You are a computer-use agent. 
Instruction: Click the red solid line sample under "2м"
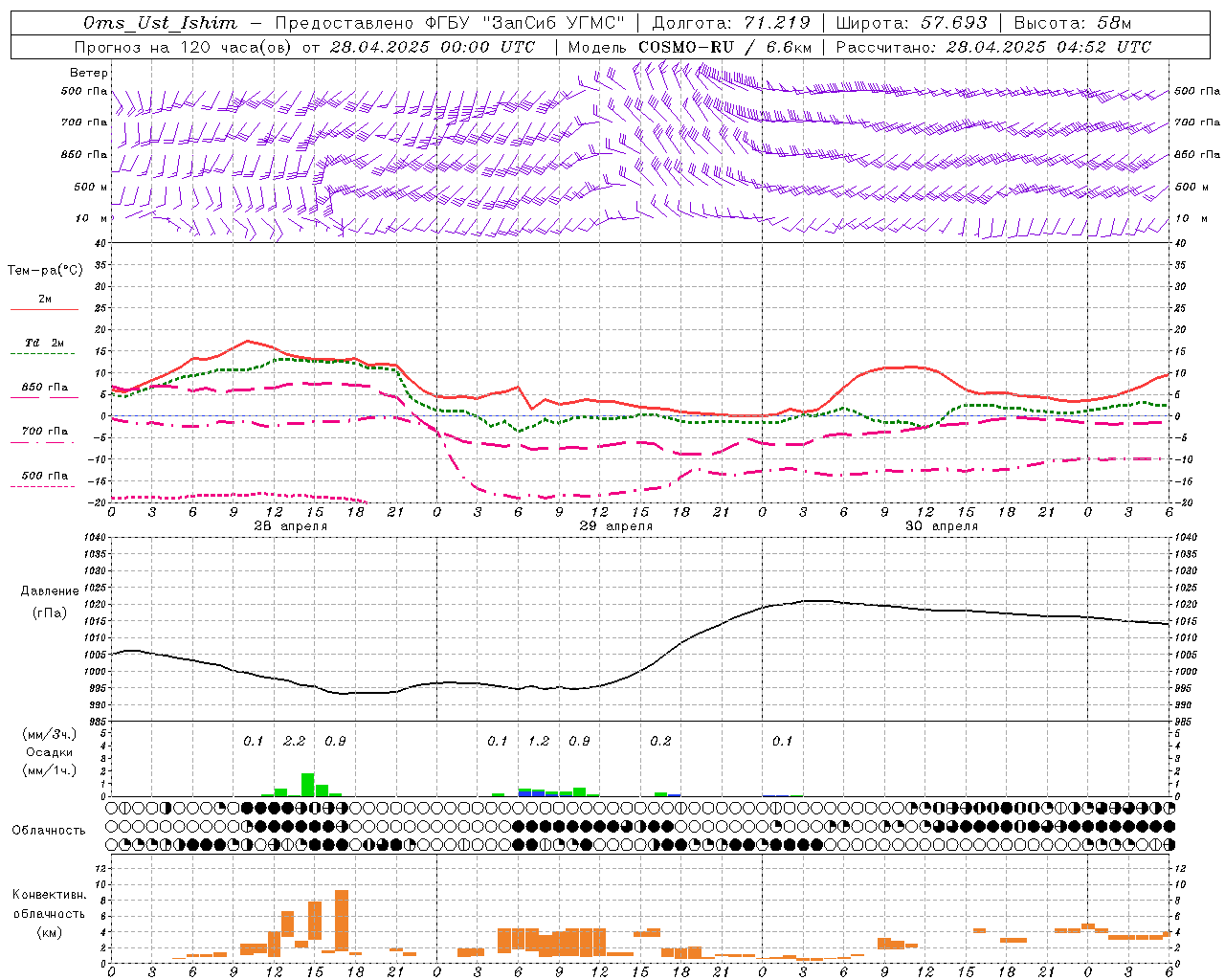coord(45,310)
